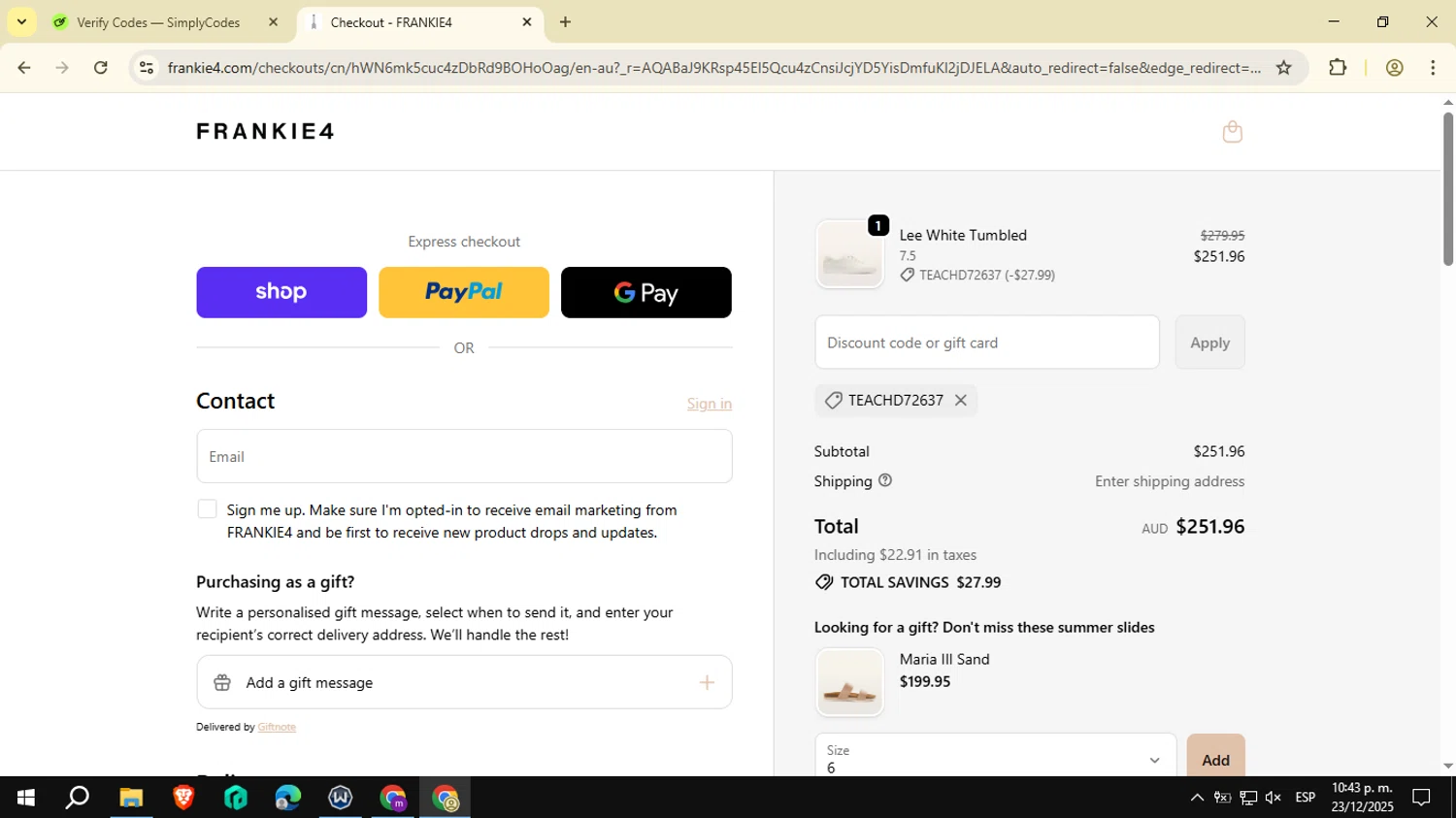
Task: Focus the discount code or gift card field
Action: coord(987,343)
